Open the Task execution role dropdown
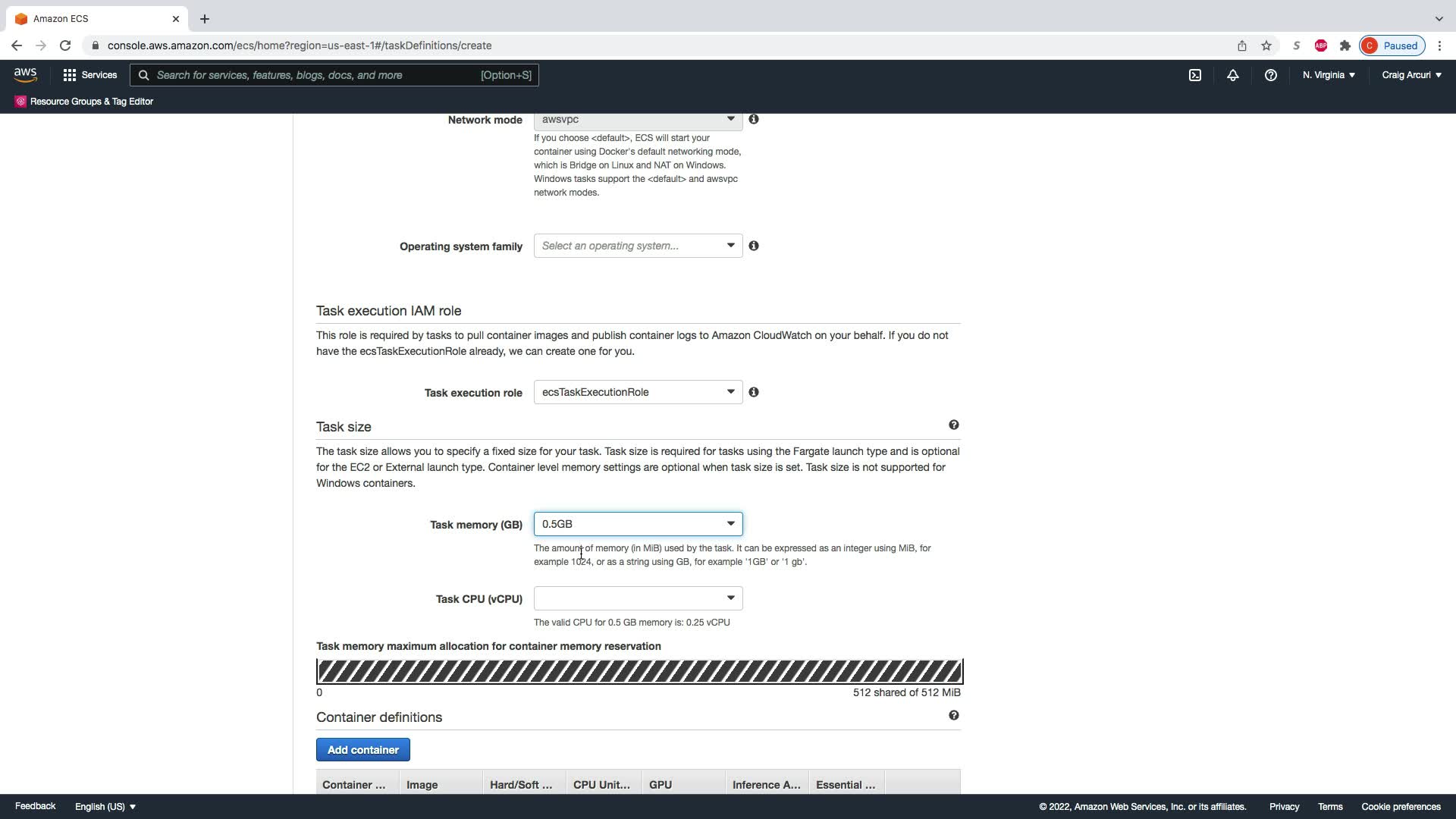The width and height of the screenshot is (1456, 819). pyautogui.click(x=638, y=392)
